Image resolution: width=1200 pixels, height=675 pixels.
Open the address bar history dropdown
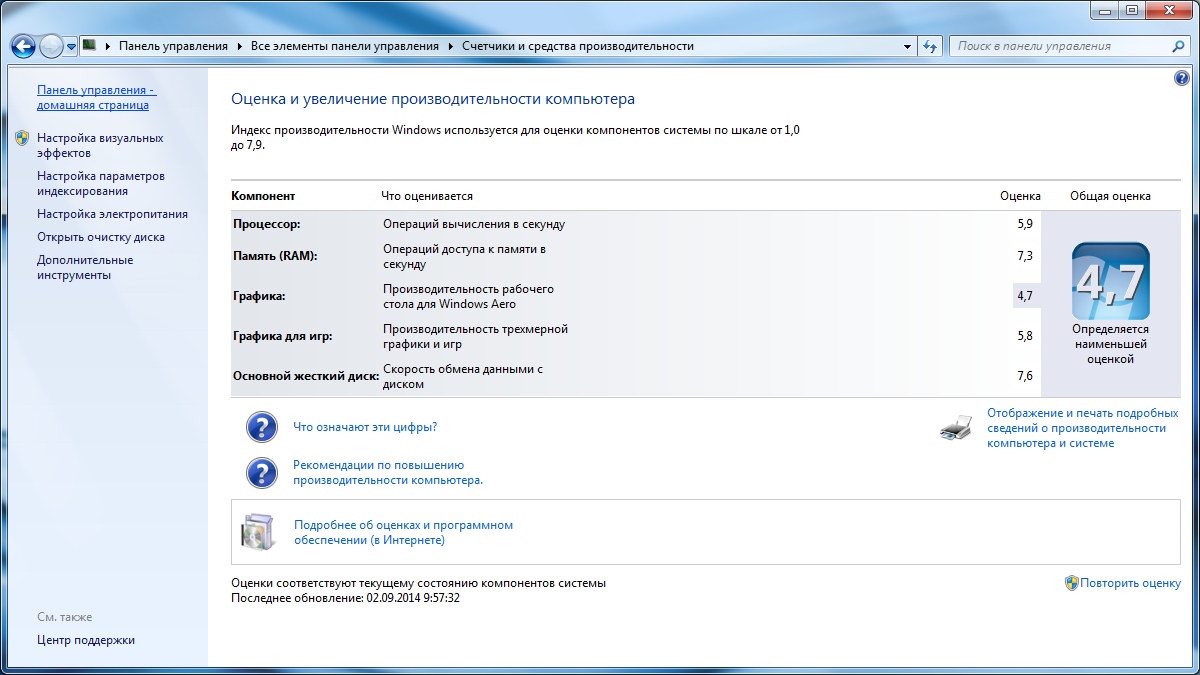click(x=908, y=46)
